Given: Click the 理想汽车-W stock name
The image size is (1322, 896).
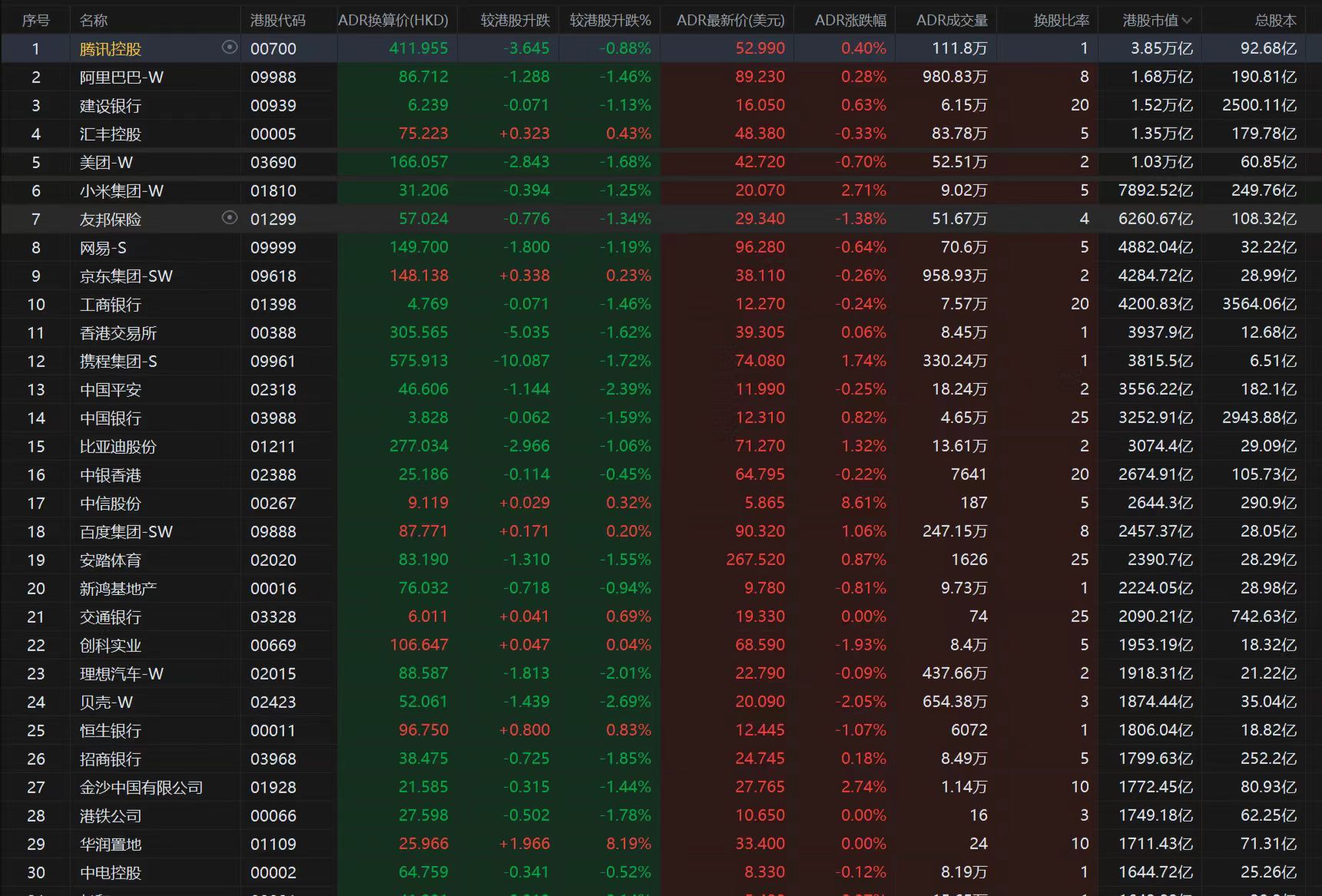Looking at the screenshot, I should (x=121, y=674).
